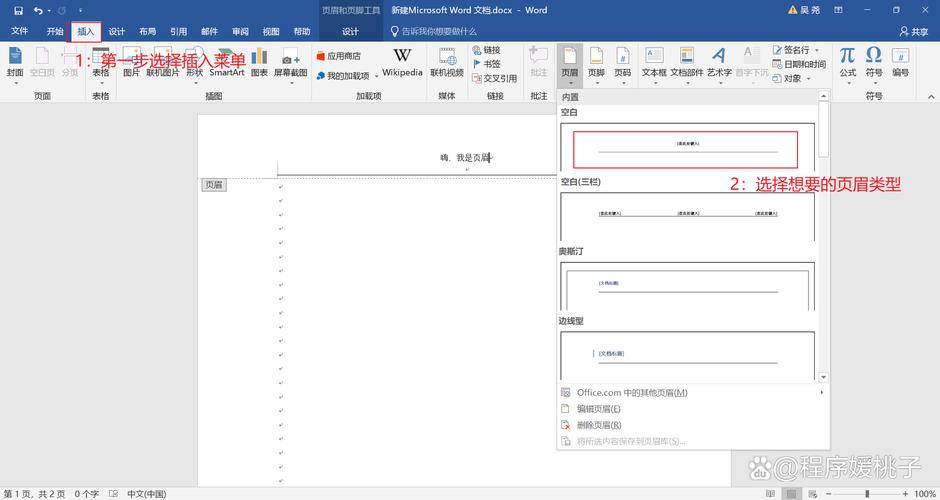Click the Picture (图片) icon
Image resolution: width=940 pixels, height=500 pixels.
pos(131,64)
